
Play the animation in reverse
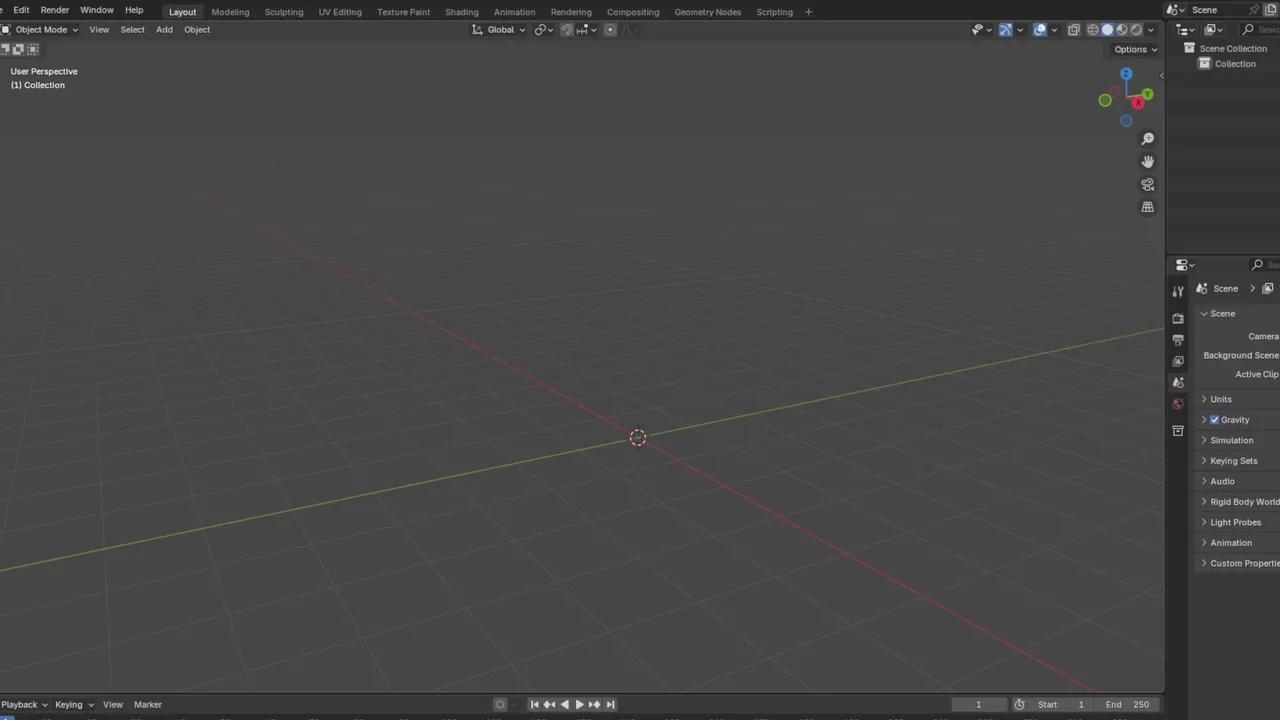(x=565, y=705)
